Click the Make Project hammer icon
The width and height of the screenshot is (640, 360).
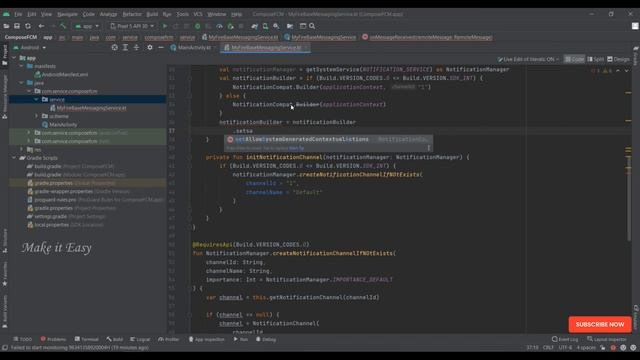coord(63,26)
